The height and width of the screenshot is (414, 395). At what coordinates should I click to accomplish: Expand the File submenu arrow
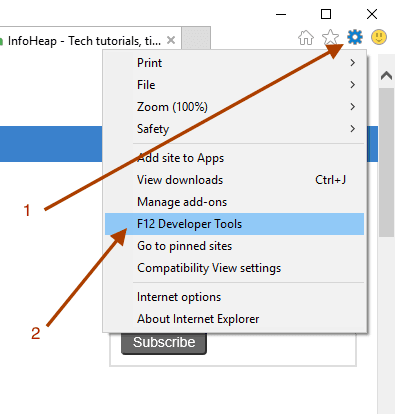click(352, 85)
